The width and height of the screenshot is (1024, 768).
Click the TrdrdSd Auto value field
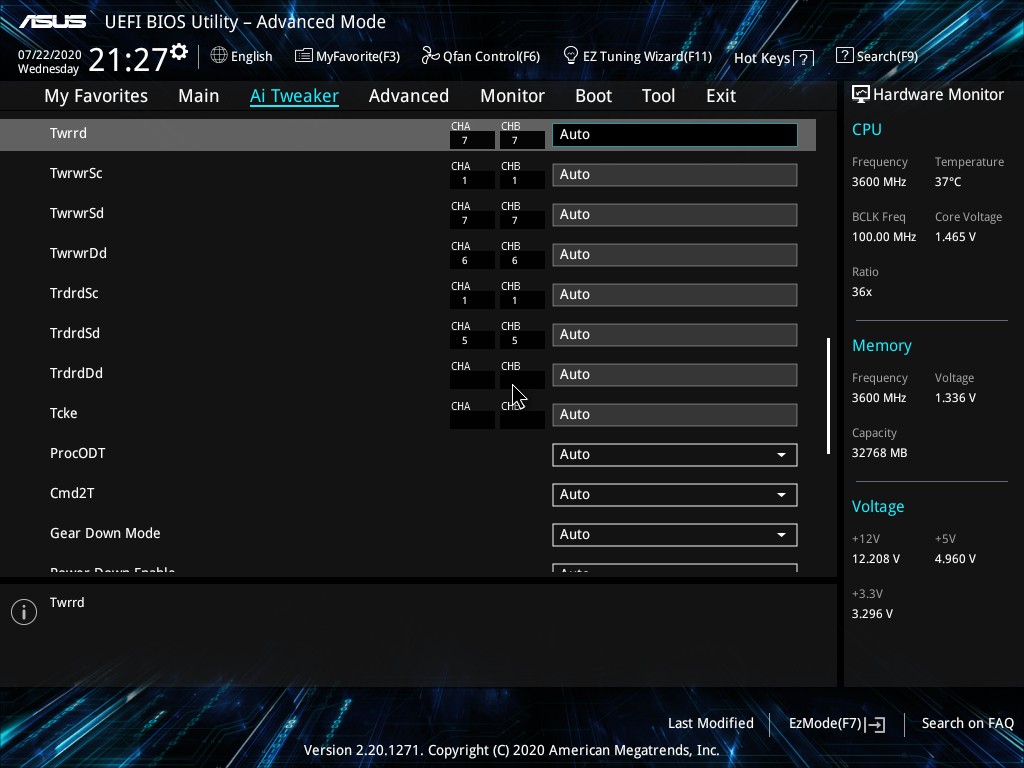(674, 334)
